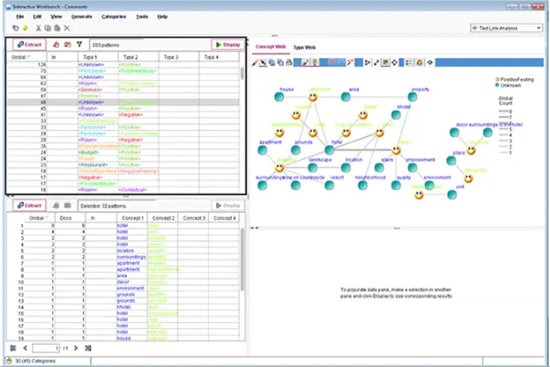The height and width of the screenshot is (367, 550).
Task: Click the Concept 4 column header
Action: [224, 218]
